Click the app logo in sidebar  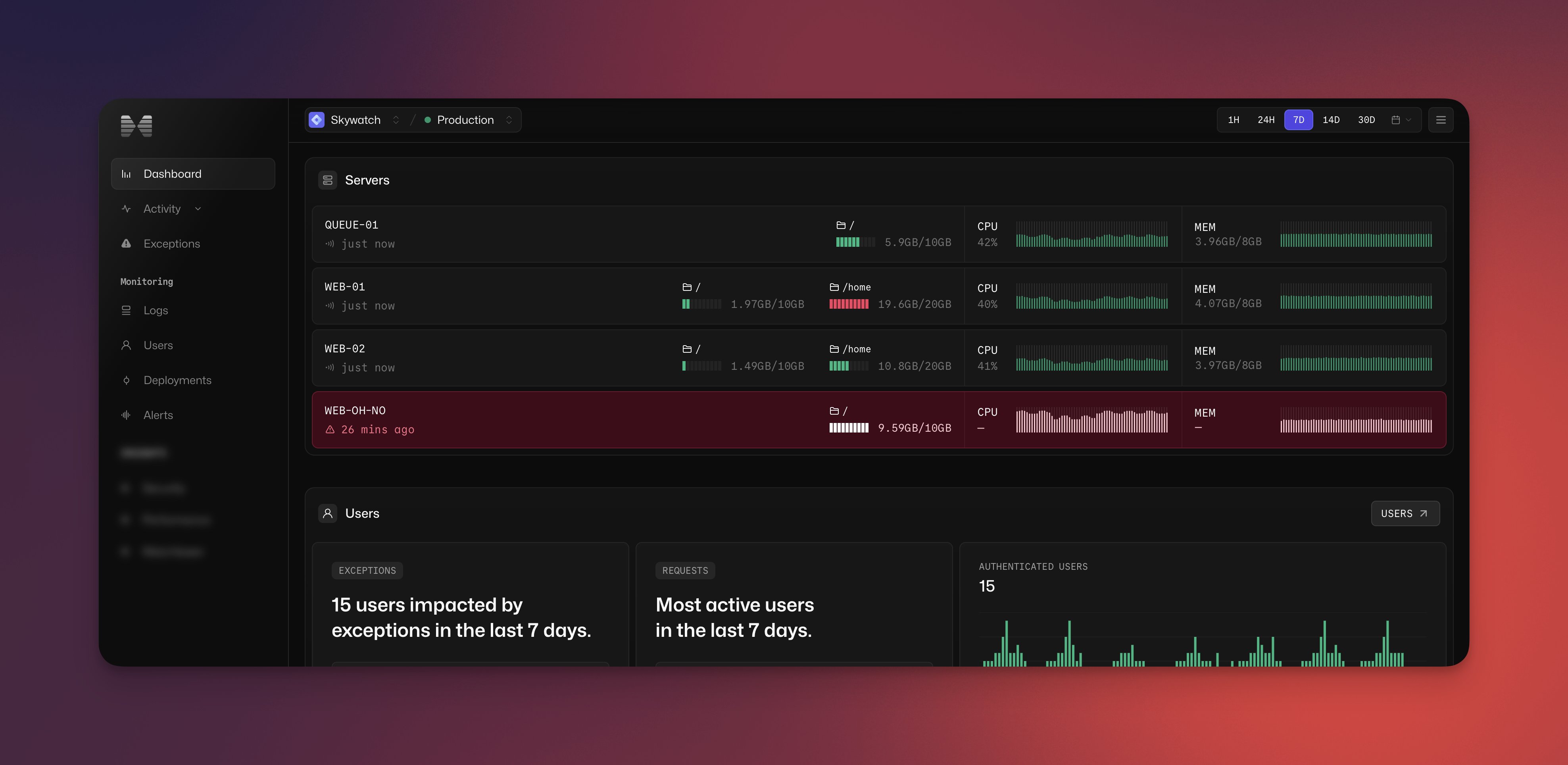coord(136,126)
